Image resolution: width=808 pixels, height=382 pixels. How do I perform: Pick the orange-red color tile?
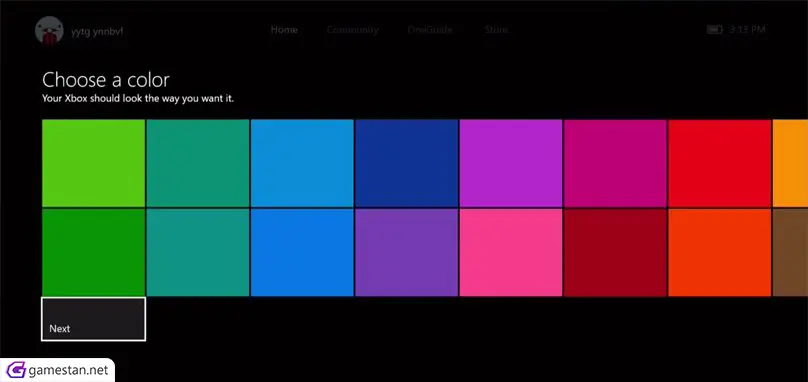point(720,253)
